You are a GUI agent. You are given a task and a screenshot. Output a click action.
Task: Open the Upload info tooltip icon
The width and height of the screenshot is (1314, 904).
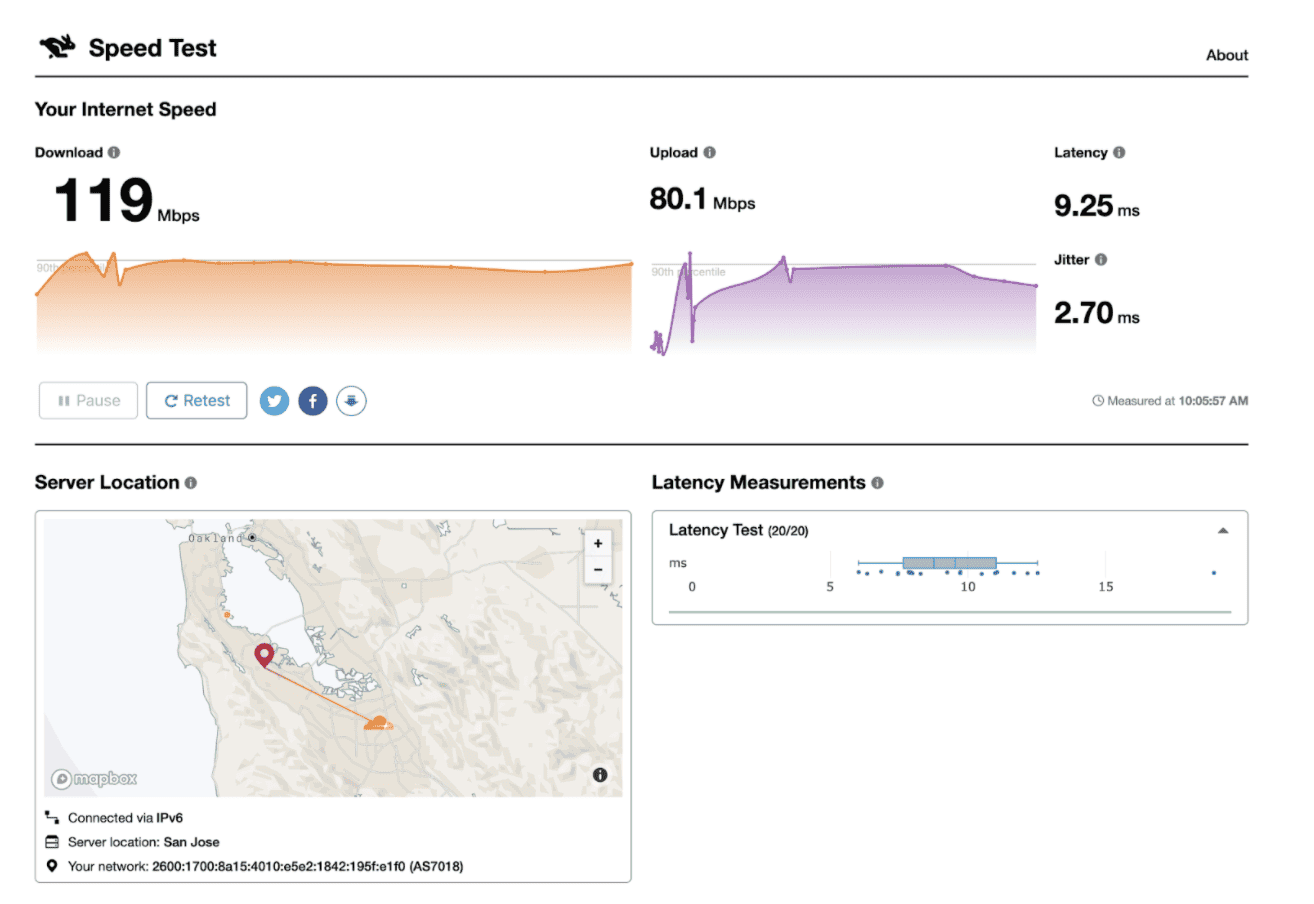pos(709,153)
